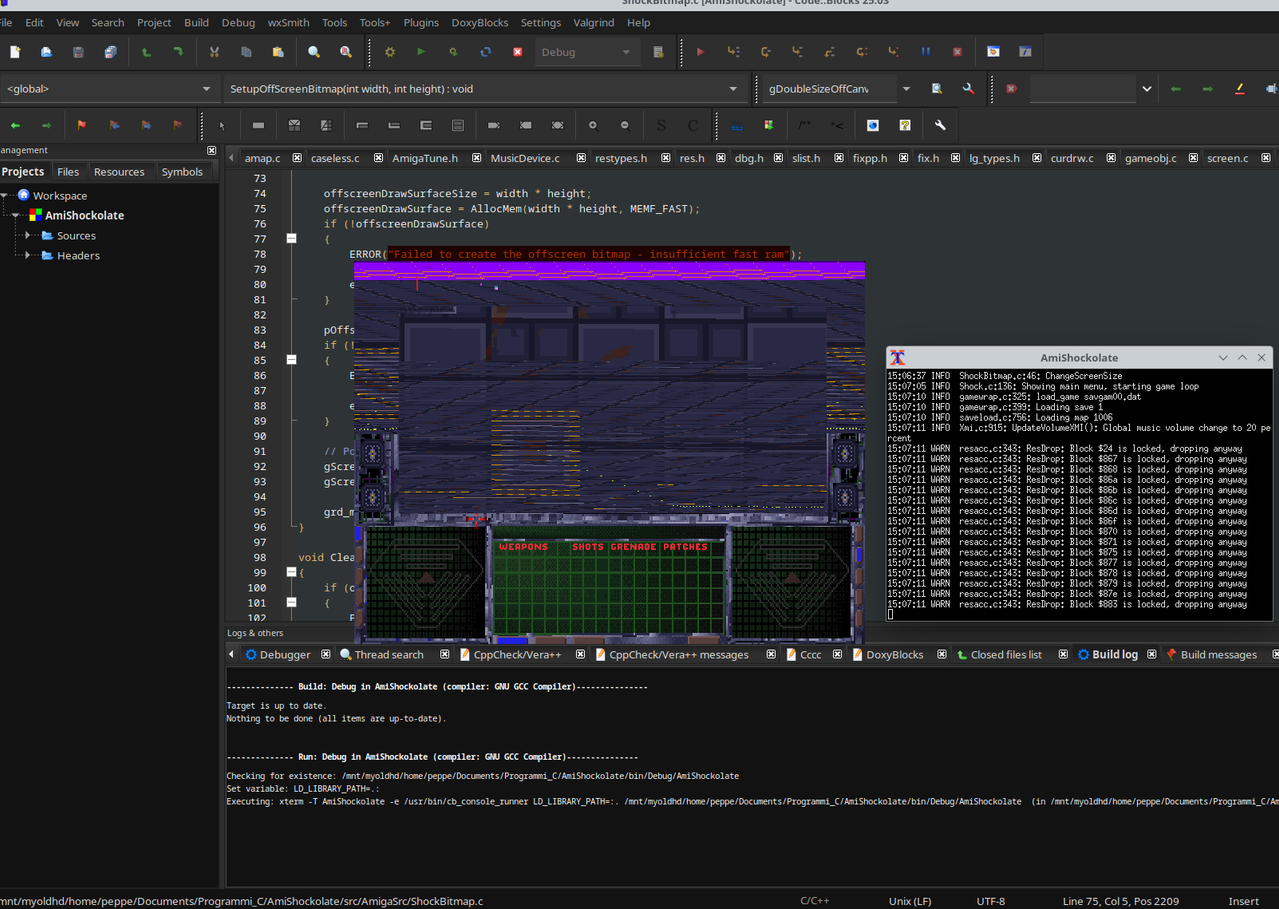Collapse the AmiShockolate project node

(16, 216)
